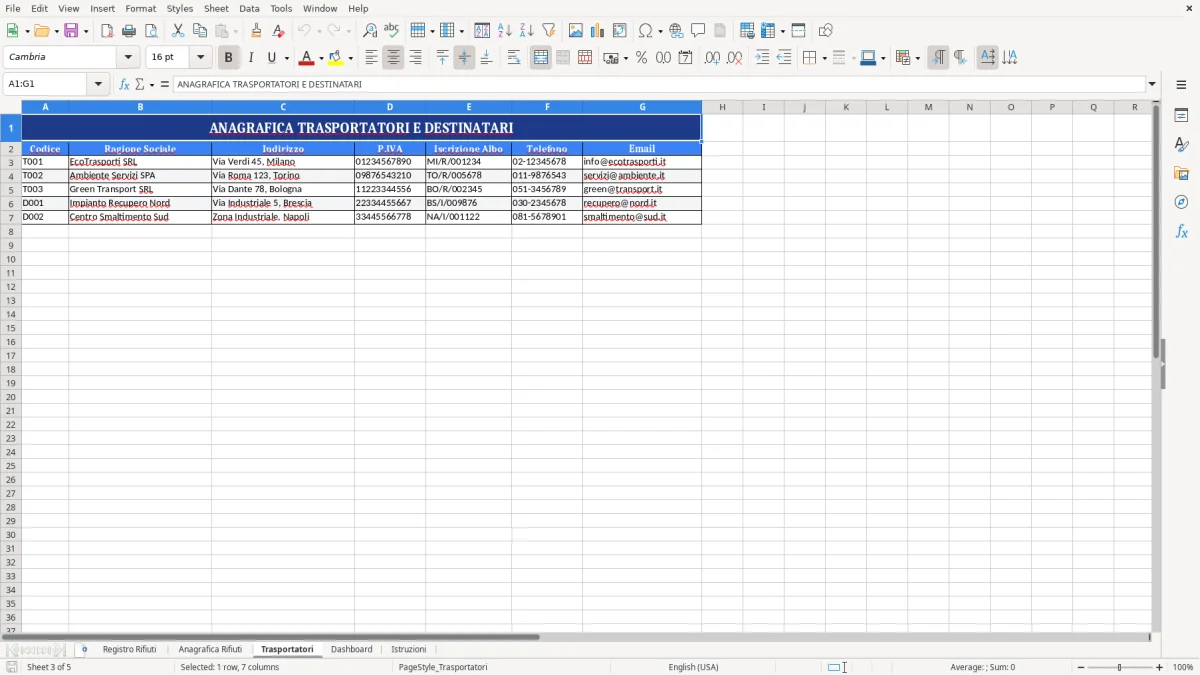Image resolution: width=1200 pixels, height=675 pixels.
Task: Cut the selection with scissors icon
Action: (178, 31)
